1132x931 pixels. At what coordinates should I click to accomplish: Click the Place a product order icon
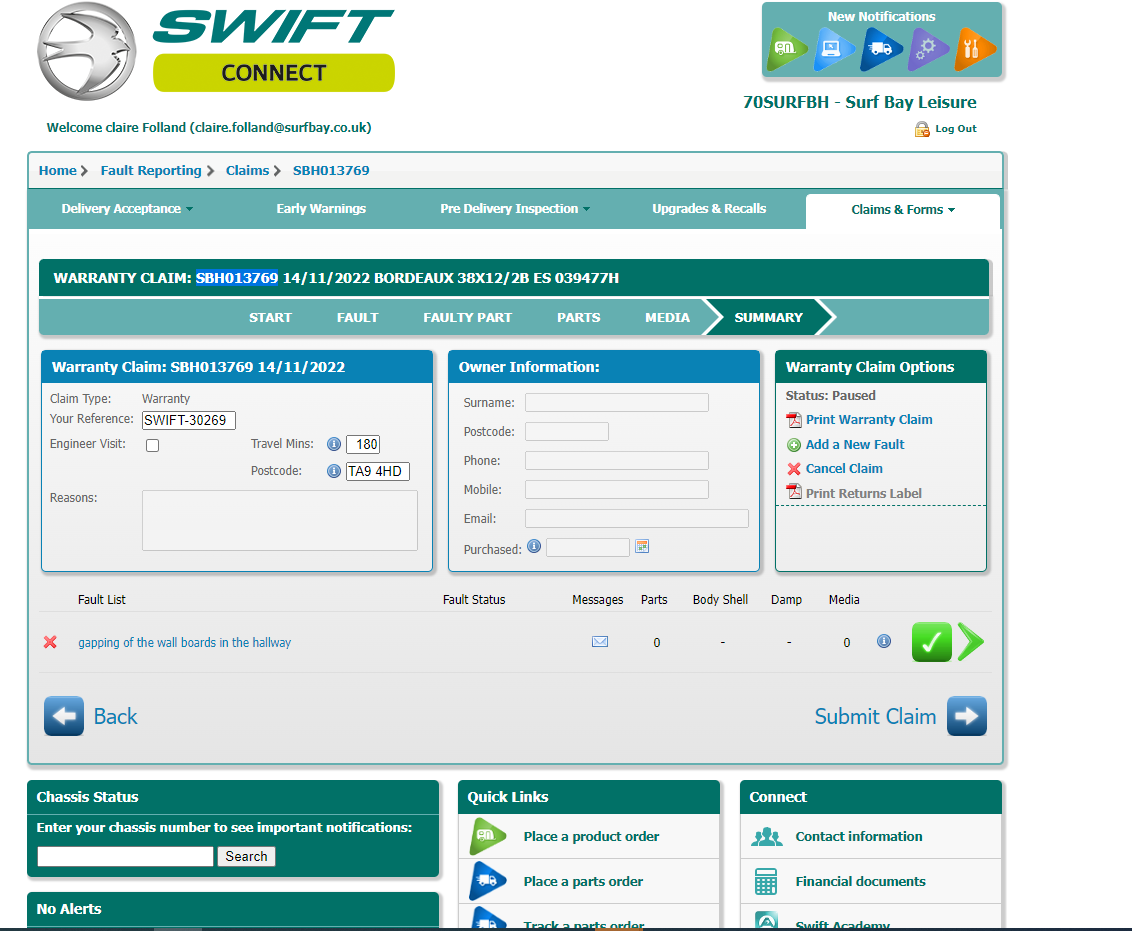click(487, 836)
